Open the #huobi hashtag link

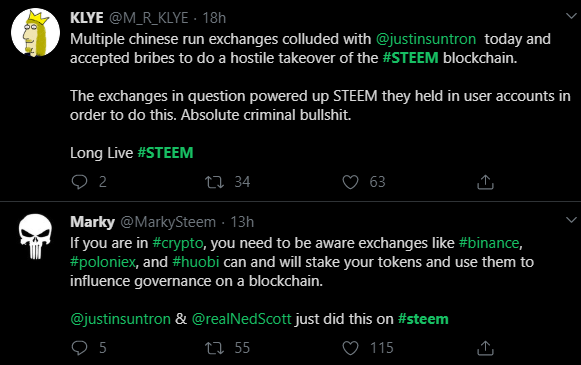point(196,262)
